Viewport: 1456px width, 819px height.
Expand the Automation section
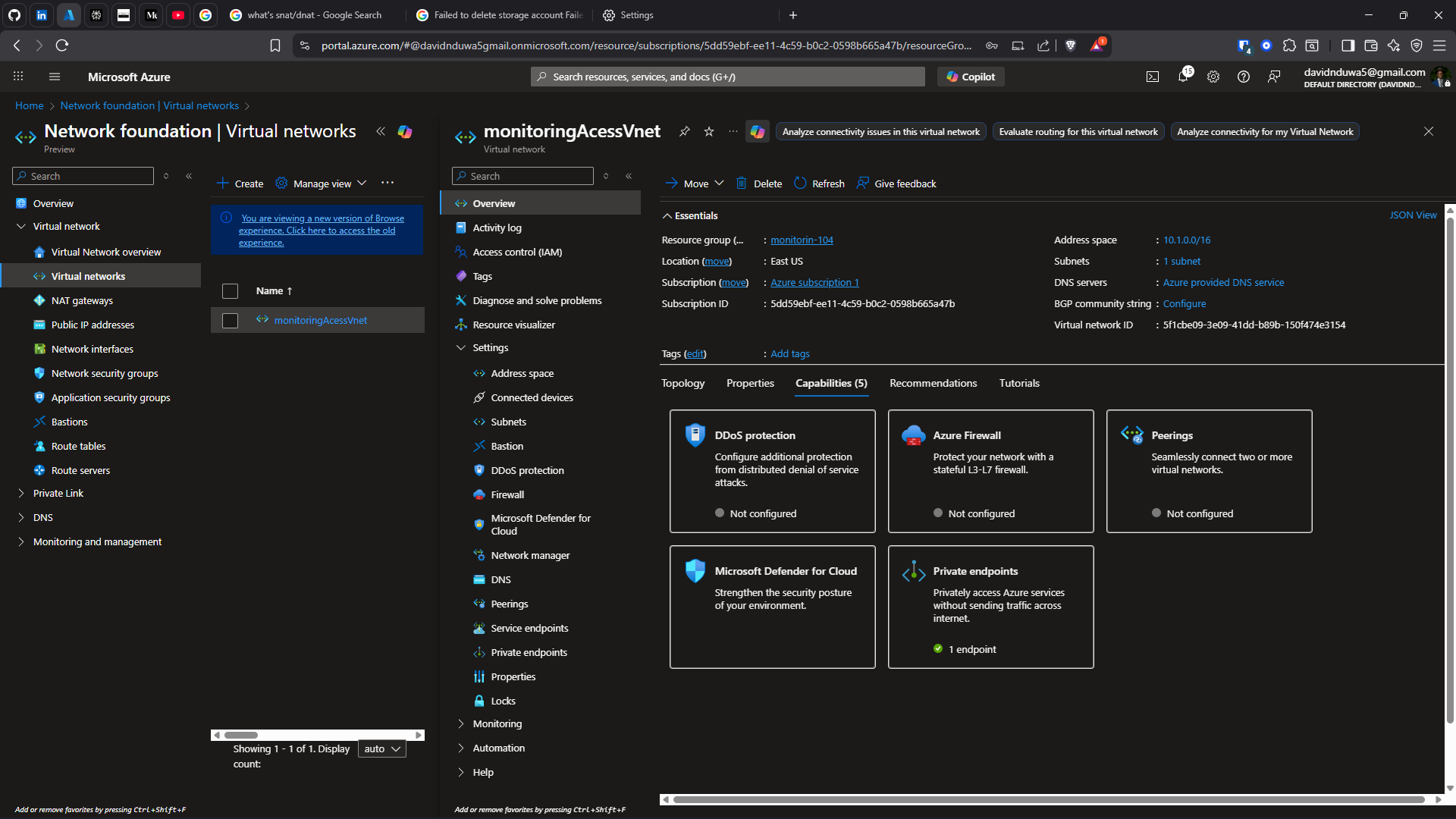460,748
